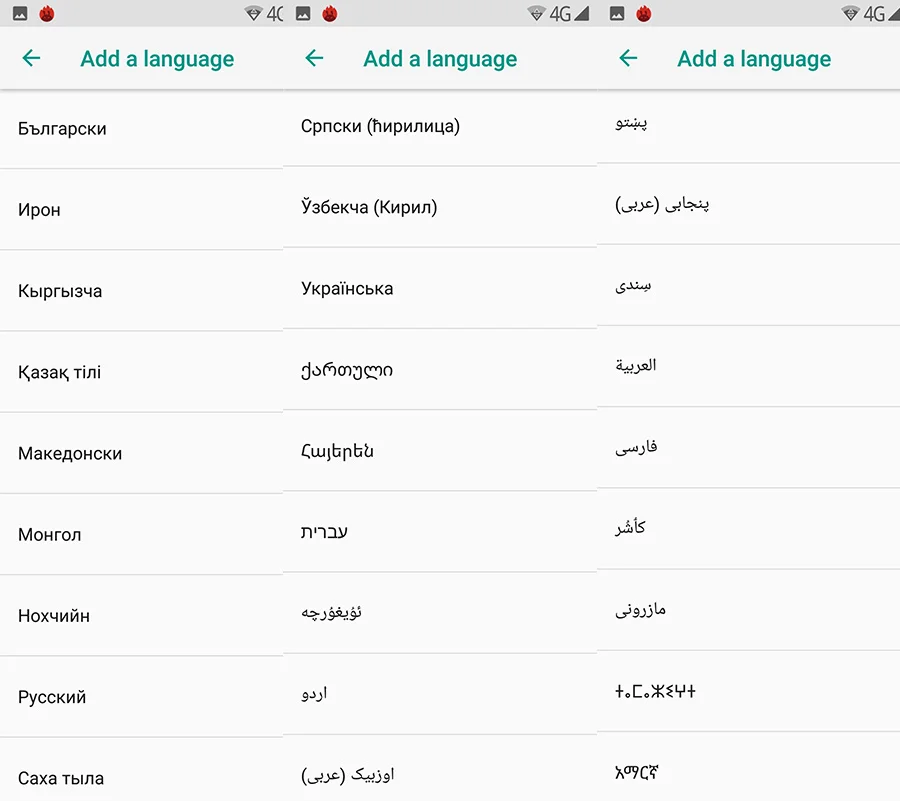Open image notification icon above Български screen
The height and width of the screenshot is (801, 900).
pos(20,14)
